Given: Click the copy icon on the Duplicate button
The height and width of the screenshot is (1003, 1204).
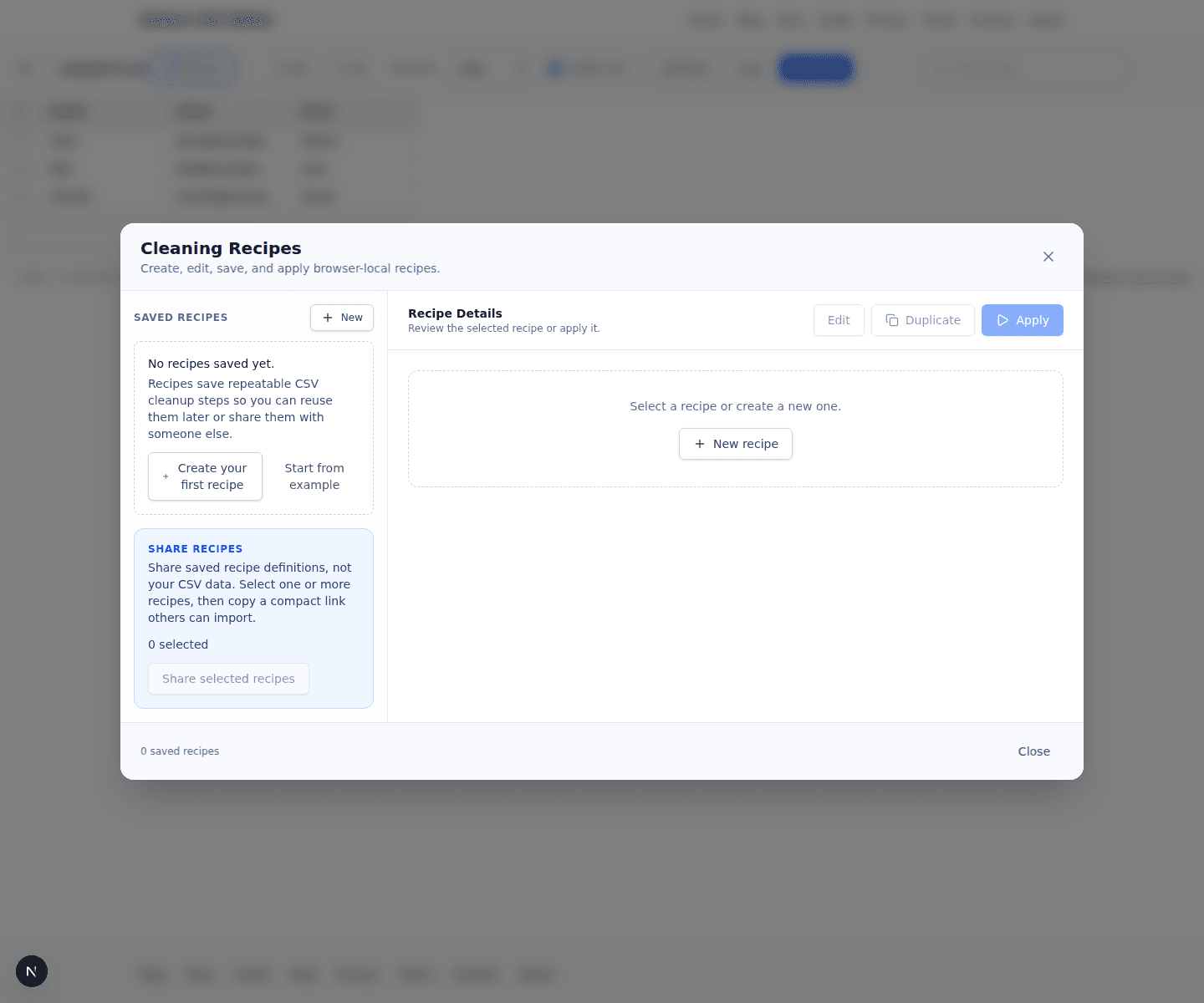Looking at the screenshot, I should click(x=894, y=320).
